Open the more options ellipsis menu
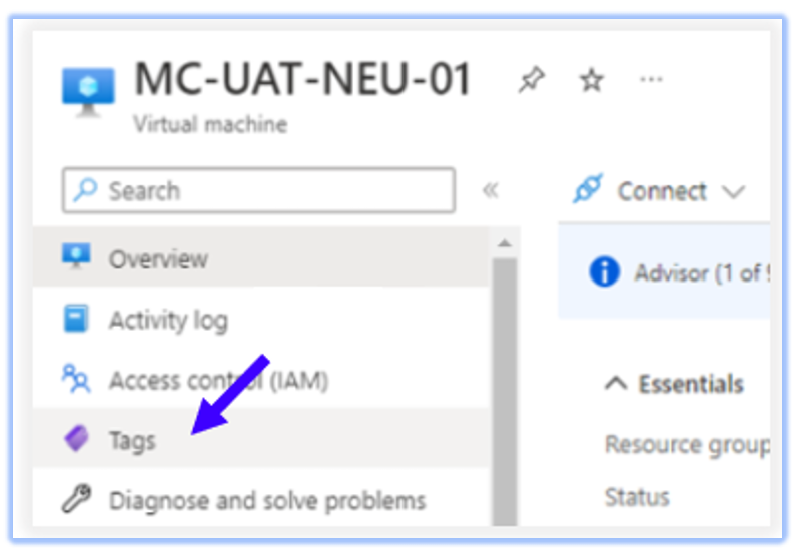The width and height of the screenshot is (802, 558). pos(651,79)
